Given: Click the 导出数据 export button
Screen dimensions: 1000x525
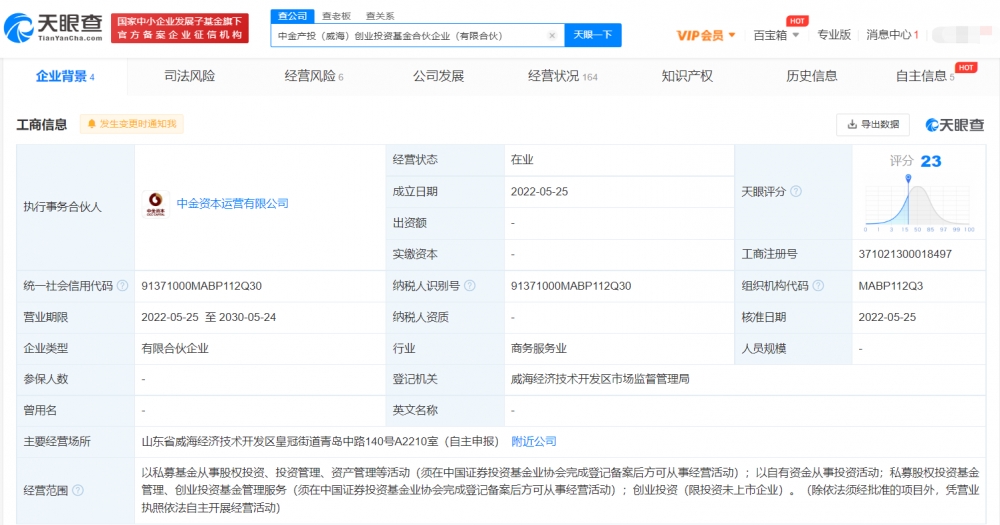Looking at the screenshot, I should [x=873, y=125].
